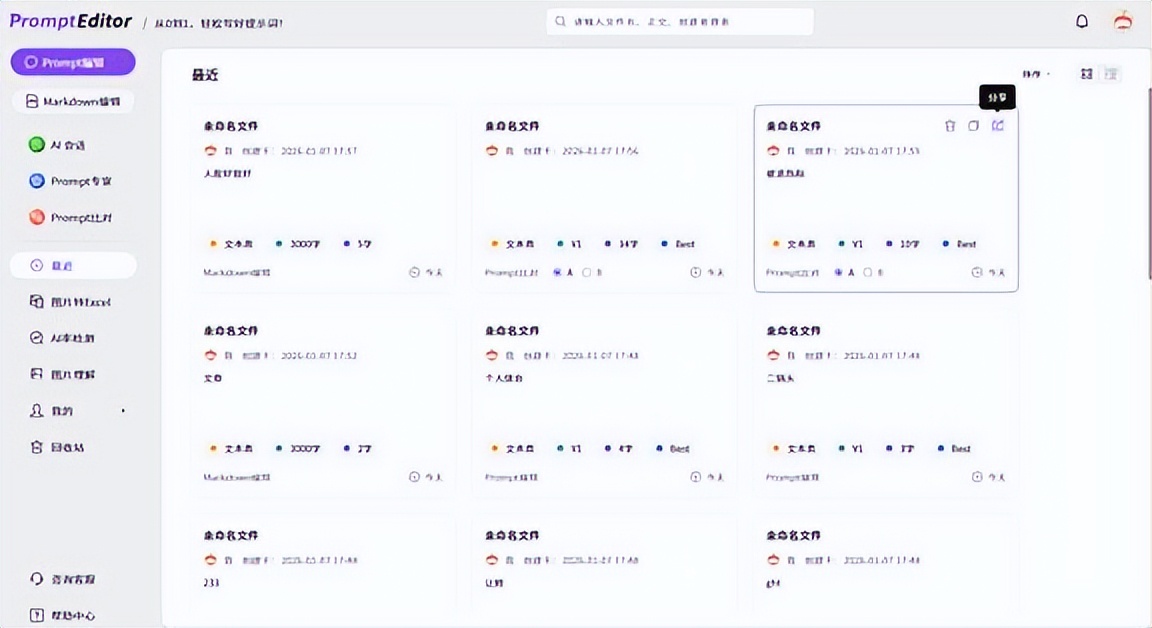Open the 图片转Excel tool

(82, 301)
